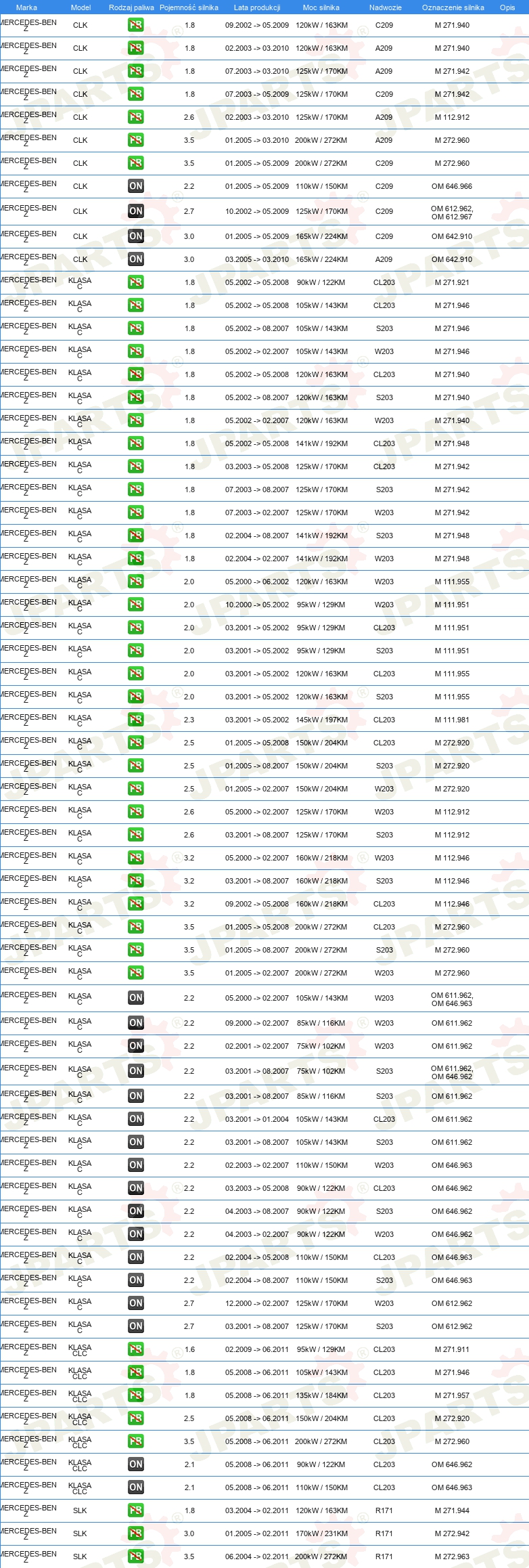Viewport: 529px width, 1568px height.
Task: Click the Oznaczenie silnika column header
Action: 453,7
